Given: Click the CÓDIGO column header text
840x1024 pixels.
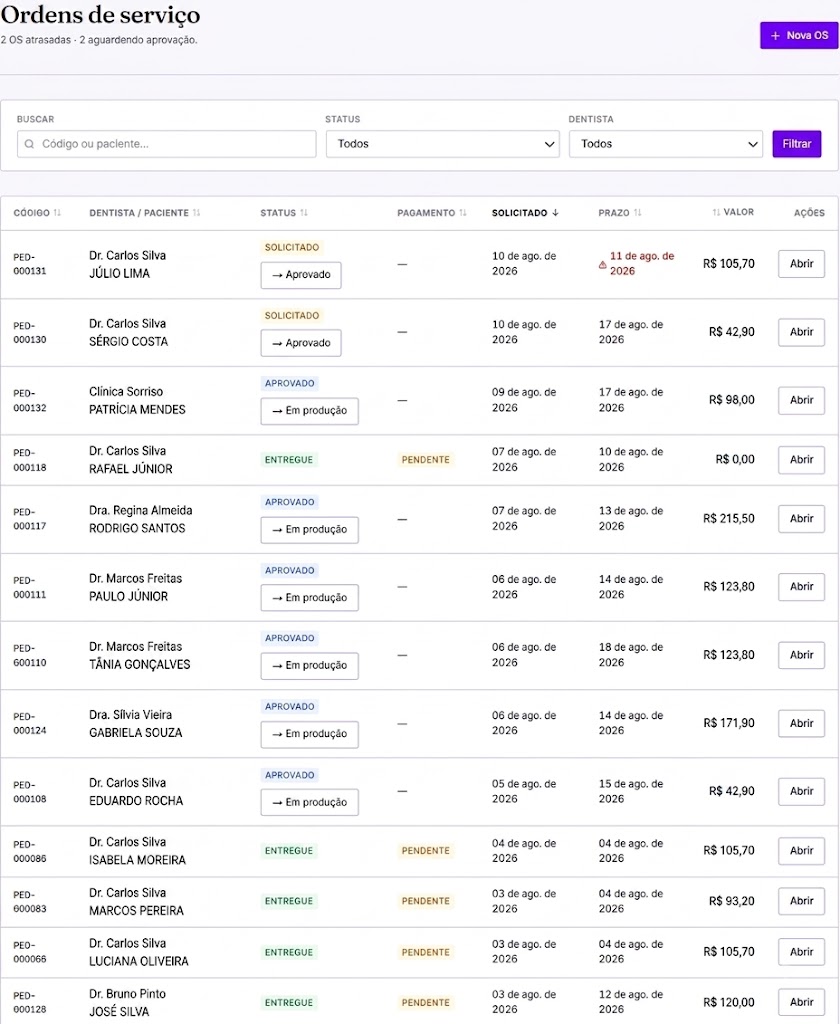Looking at the screenshot, I should coord(31,213).
